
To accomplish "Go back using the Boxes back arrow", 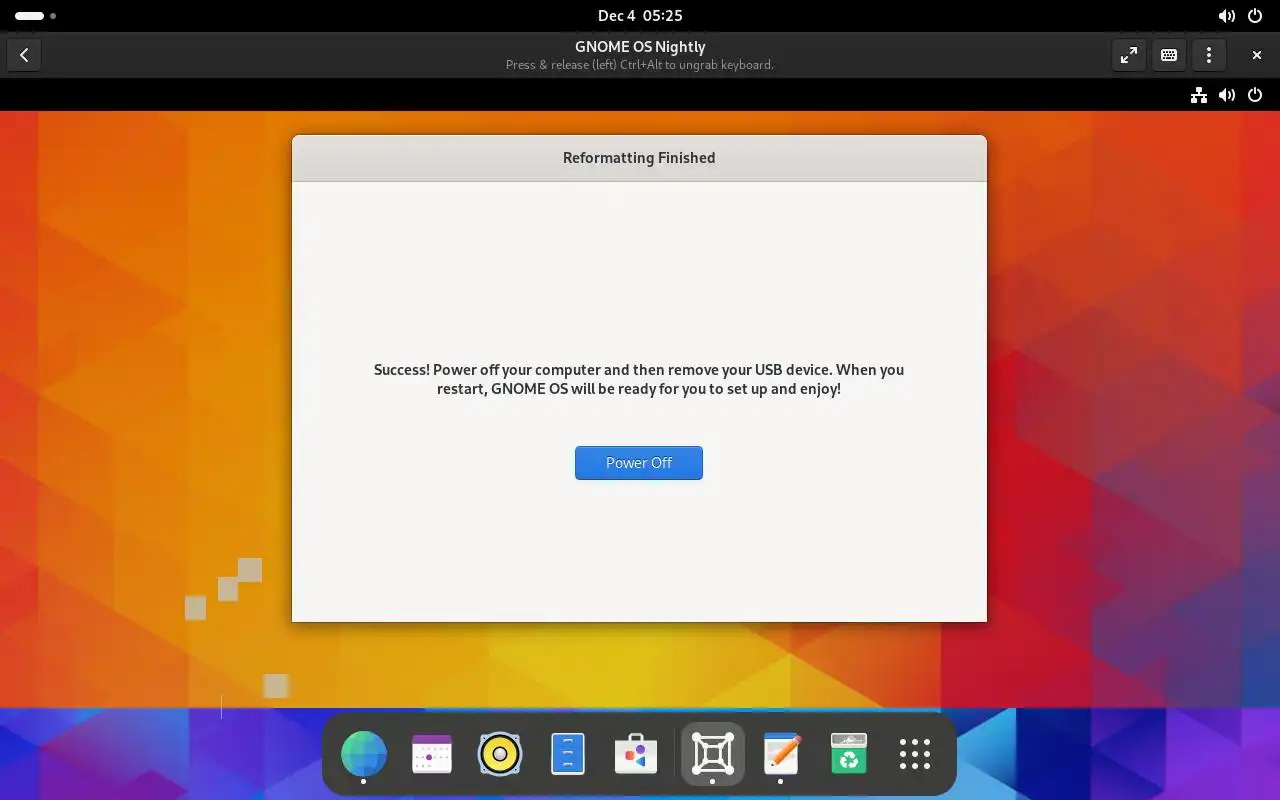I will click(x=24, y=55).
